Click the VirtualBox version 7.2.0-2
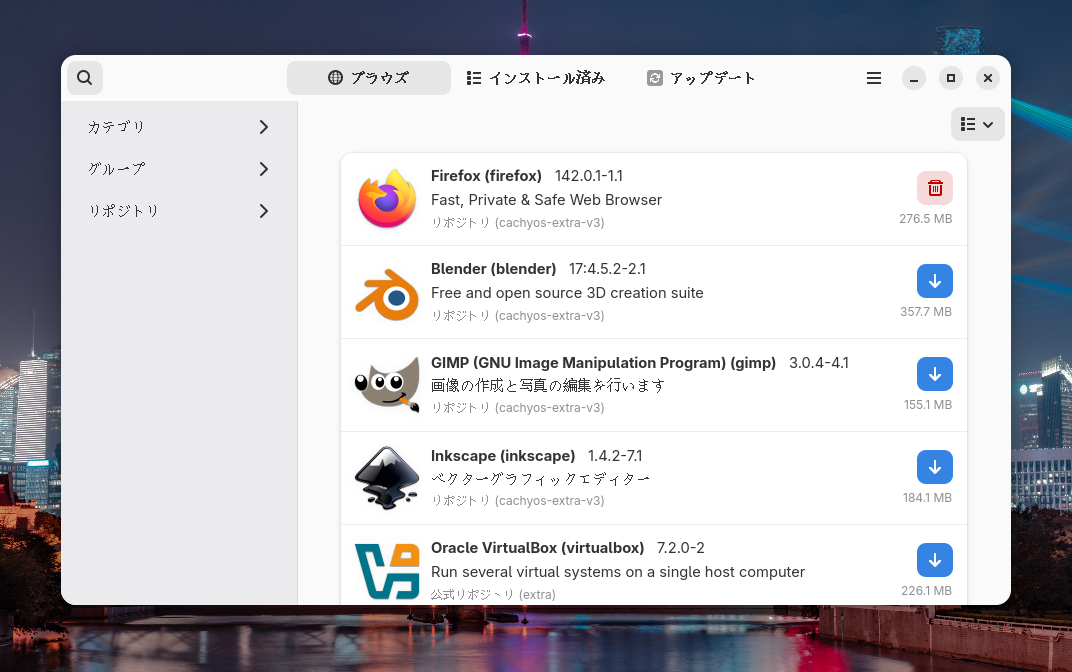The height and width of the screenshot is (672, 1072). point(680,548)
